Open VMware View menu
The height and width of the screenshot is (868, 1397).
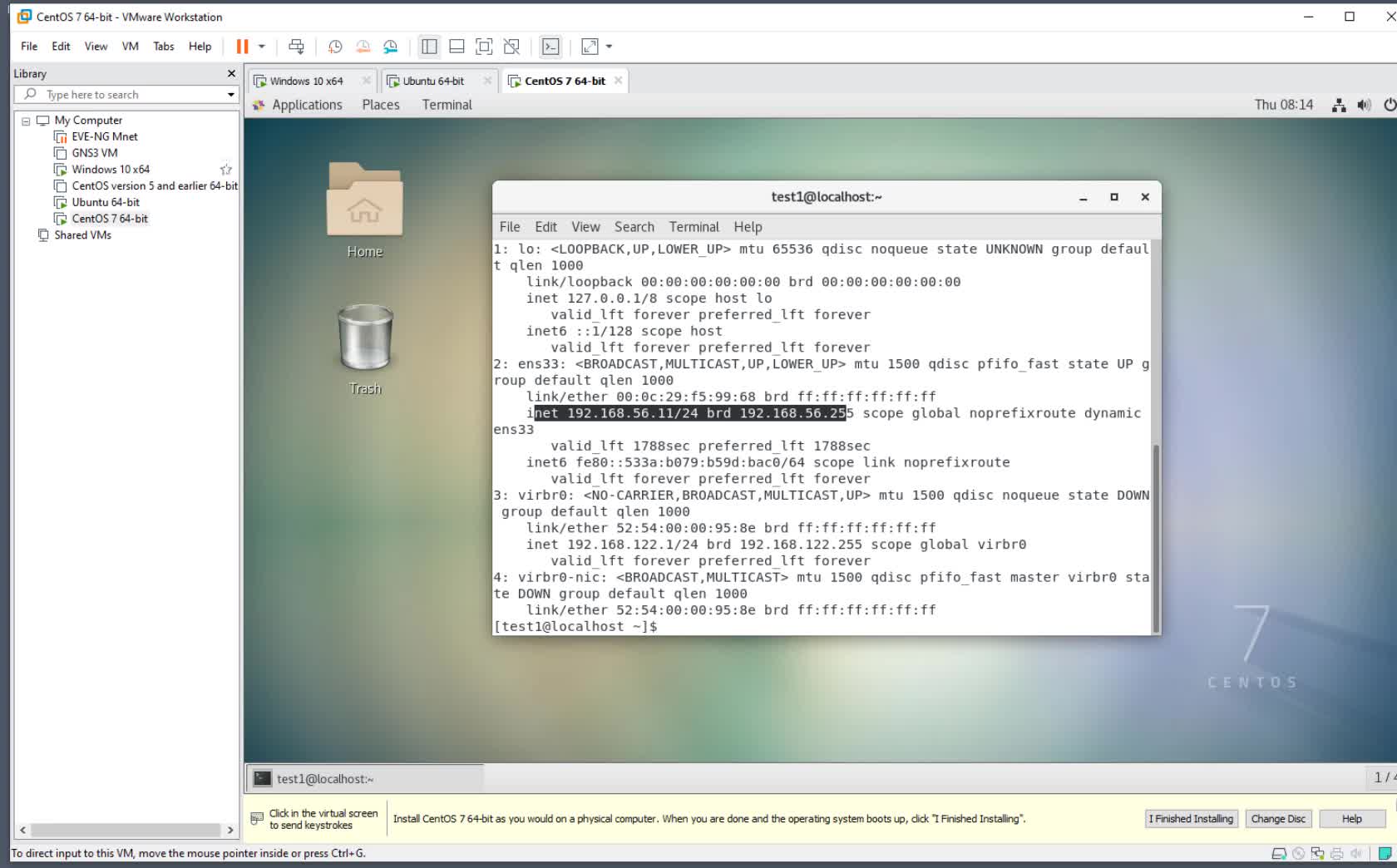coord(96,47)
